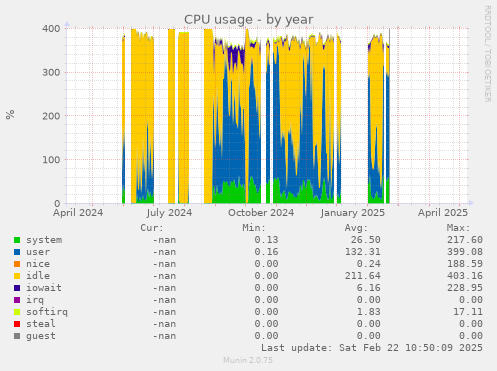Click system average value 26.50
Viewport: 497px width, 371px height.
coord(366,240)
